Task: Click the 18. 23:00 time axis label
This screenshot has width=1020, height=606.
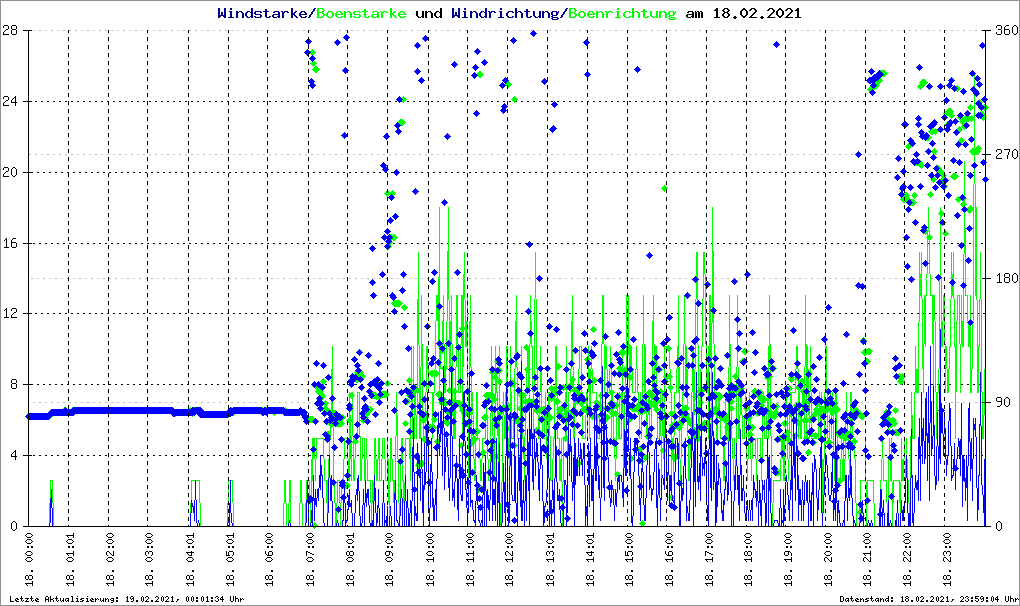Action: [948, 561]
